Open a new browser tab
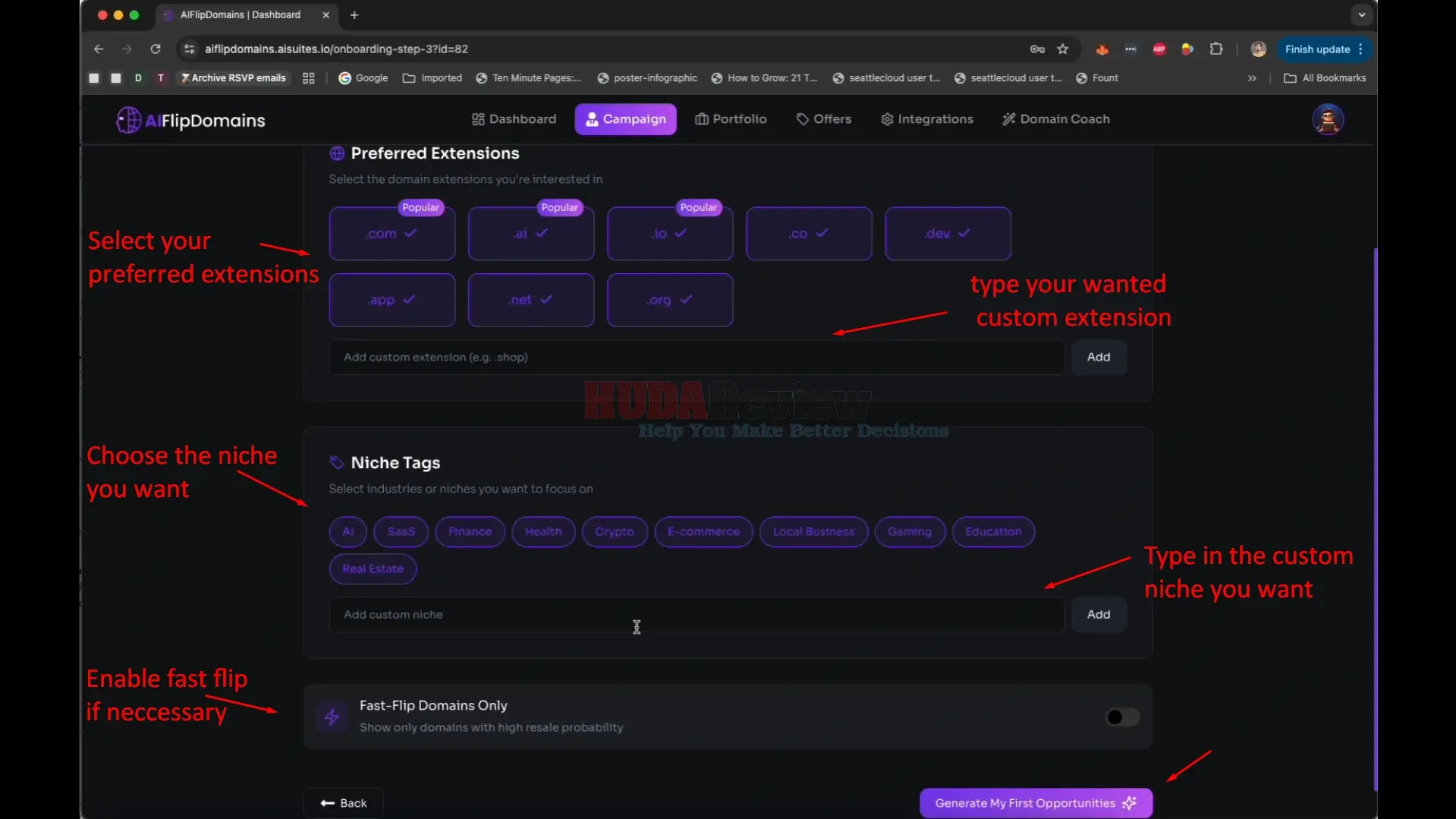1456x819 pixels. [x=354, y=14]
